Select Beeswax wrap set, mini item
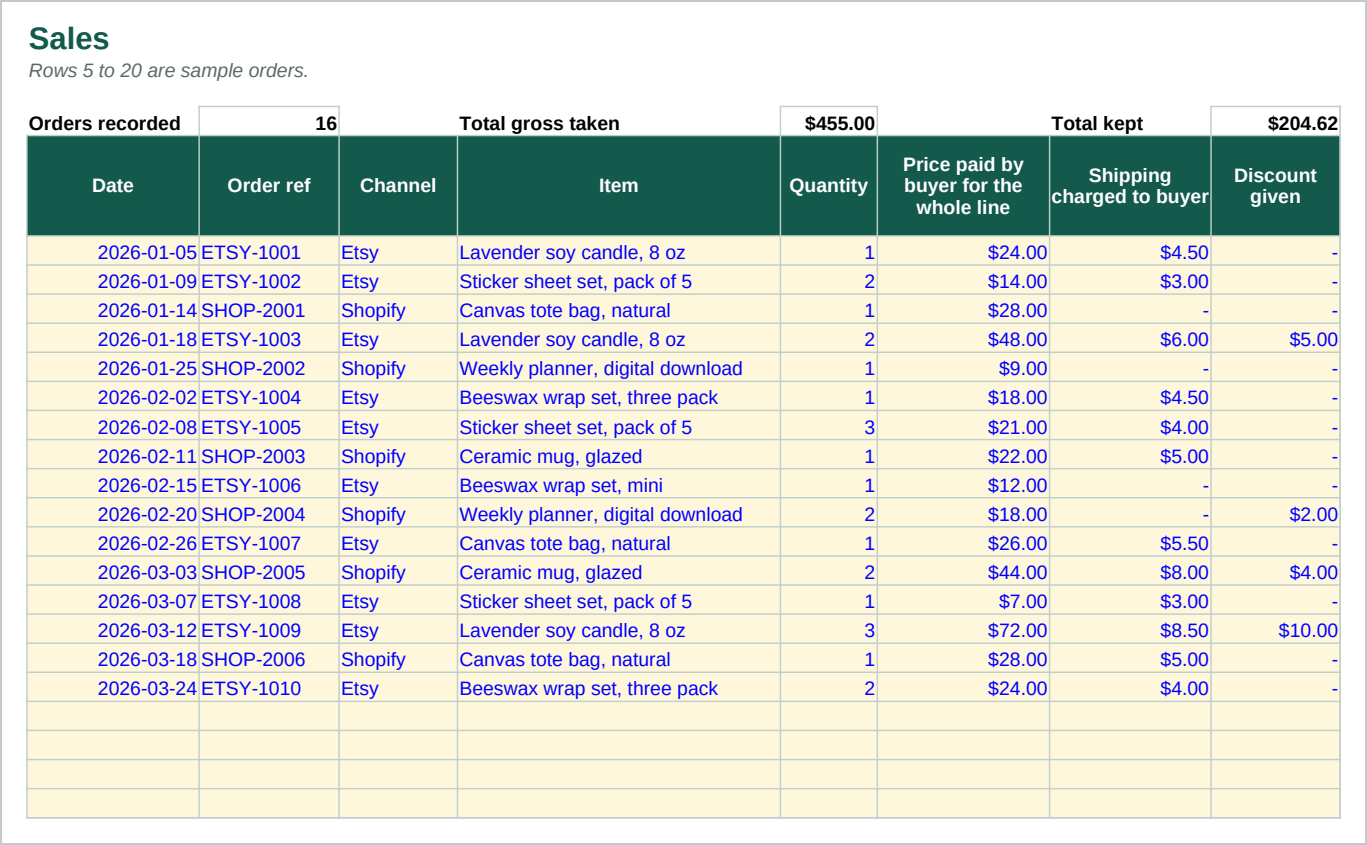 pos(619,485)
